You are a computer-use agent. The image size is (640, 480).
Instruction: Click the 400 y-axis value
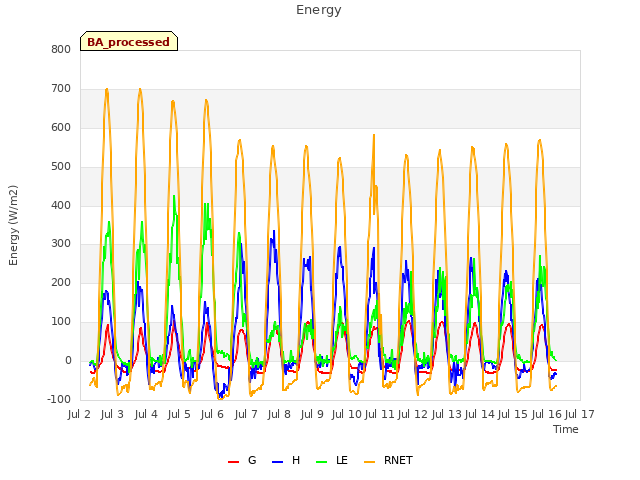(x=61, y=205)
